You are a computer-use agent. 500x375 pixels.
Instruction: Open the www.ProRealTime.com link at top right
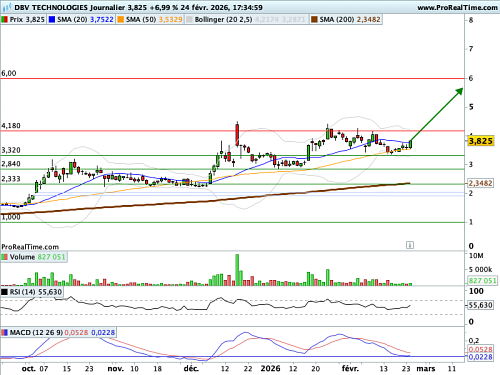(457, 7)
